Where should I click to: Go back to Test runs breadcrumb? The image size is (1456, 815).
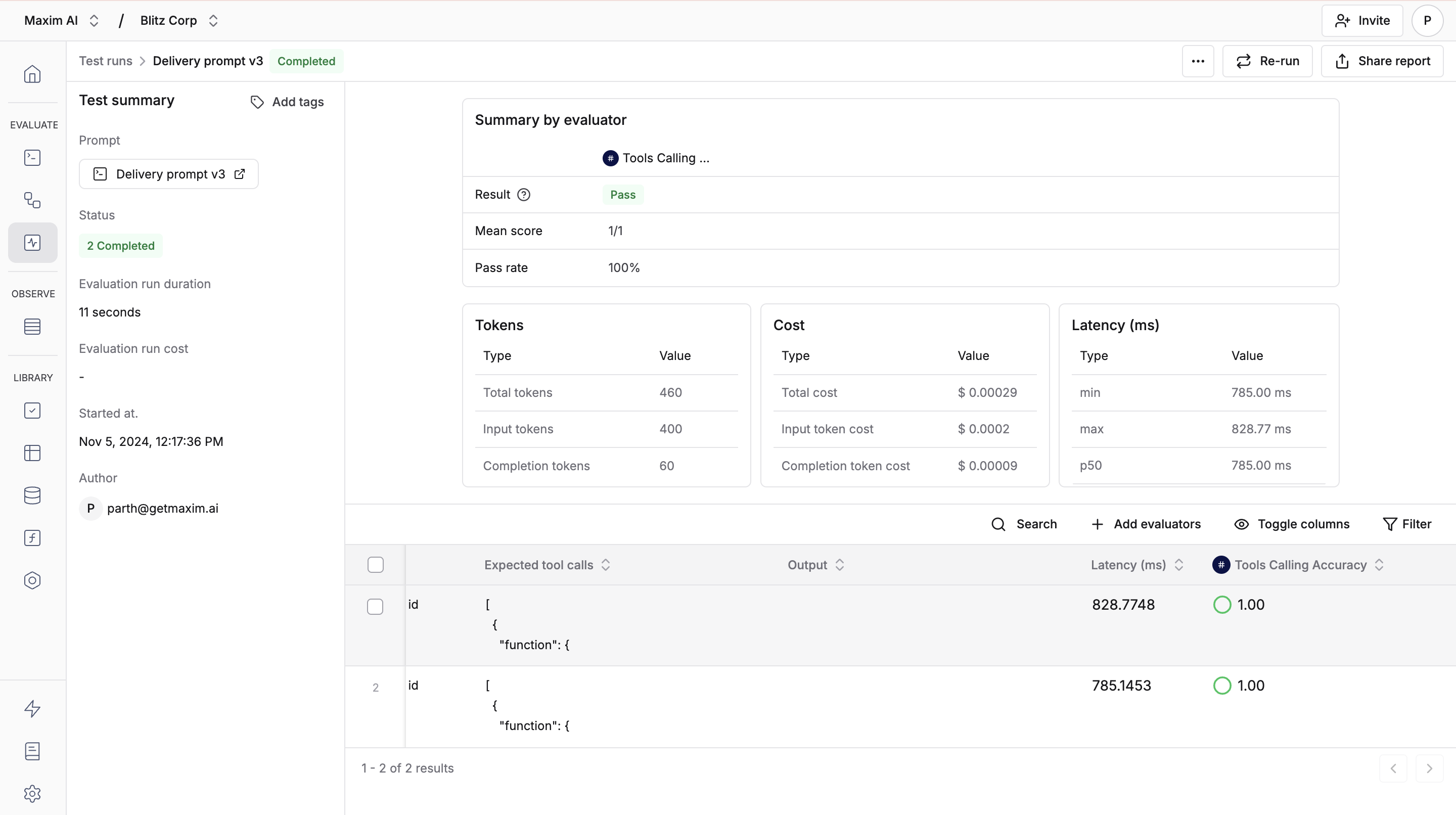click(x=105, y=61)
